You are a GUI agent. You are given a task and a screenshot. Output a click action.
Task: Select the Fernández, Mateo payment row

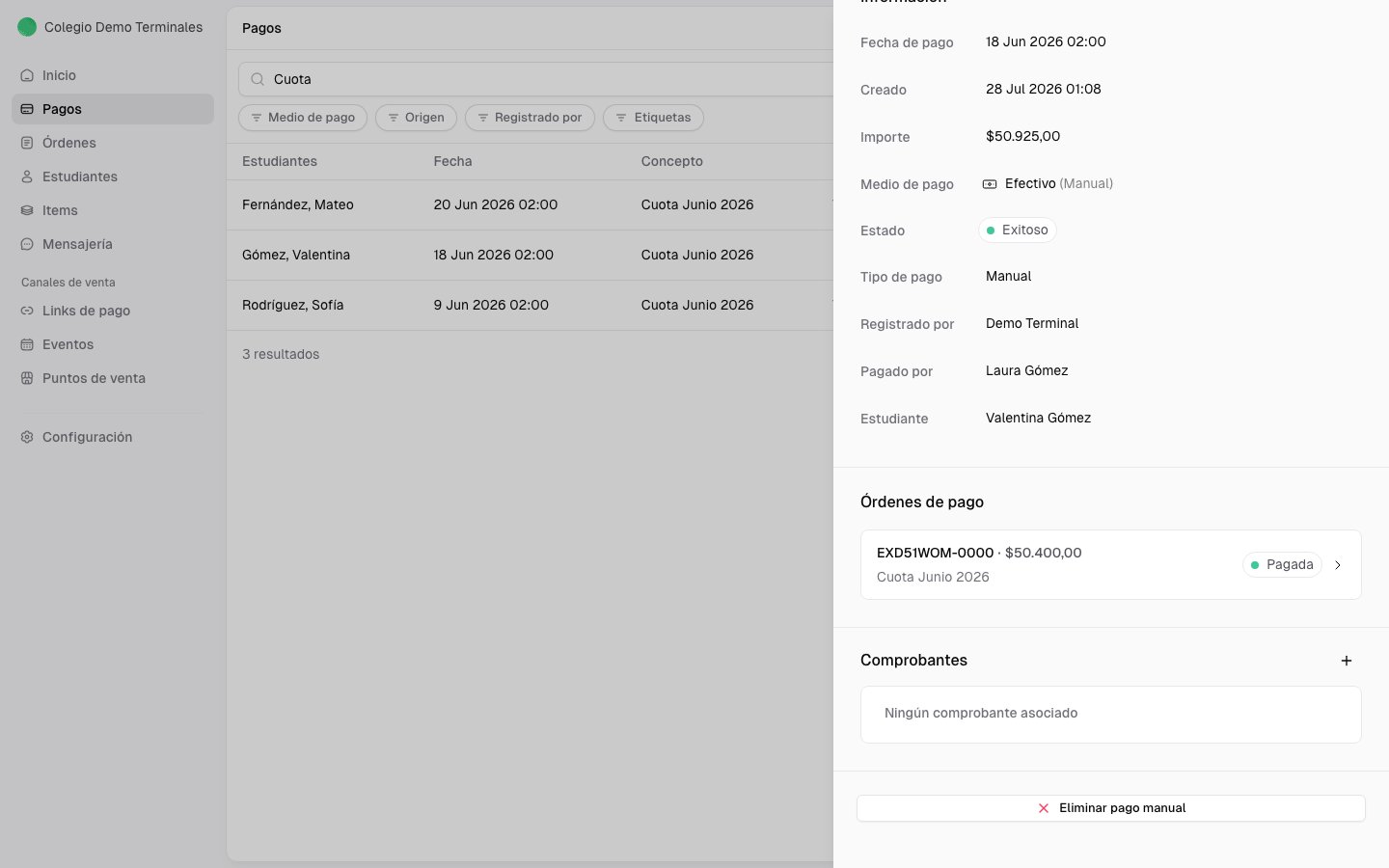pos(531,204)
